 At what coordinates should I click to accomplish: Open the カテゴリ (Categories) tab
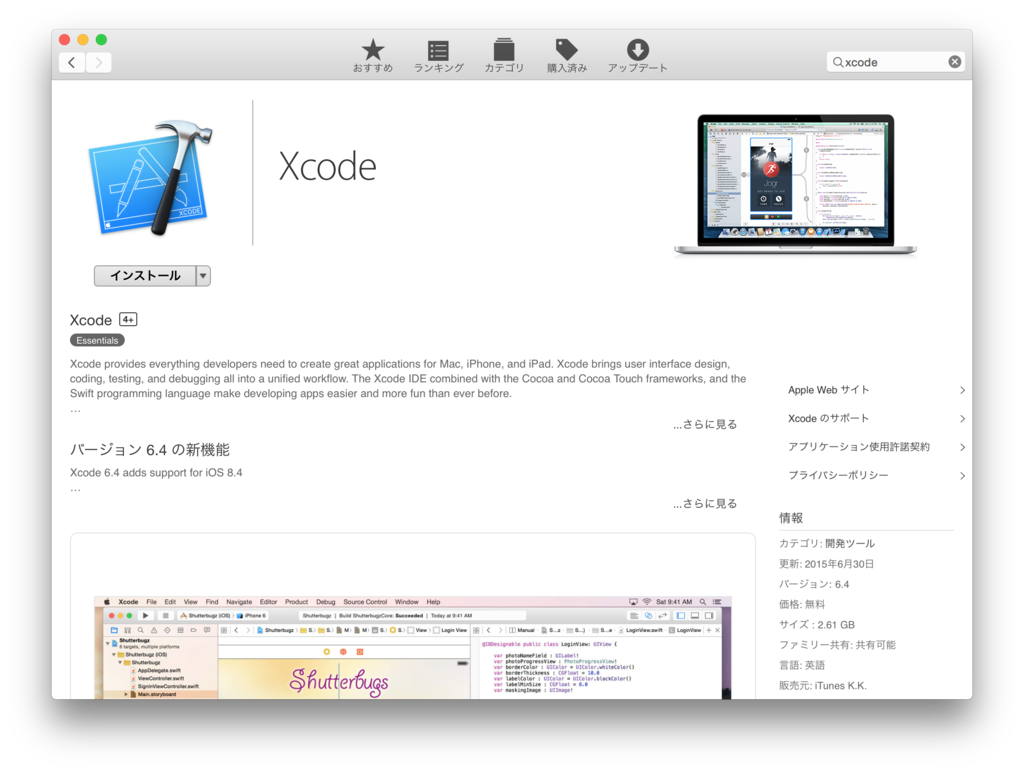504,56
